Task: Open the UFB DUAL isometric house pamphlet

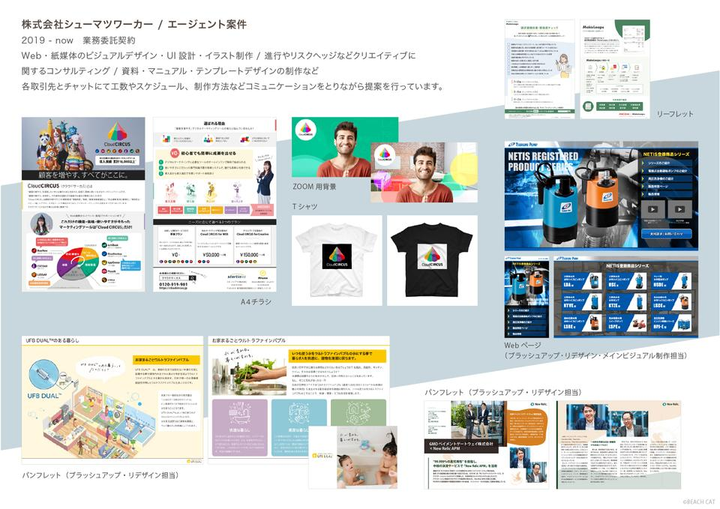Action: (x=112, y=400)
